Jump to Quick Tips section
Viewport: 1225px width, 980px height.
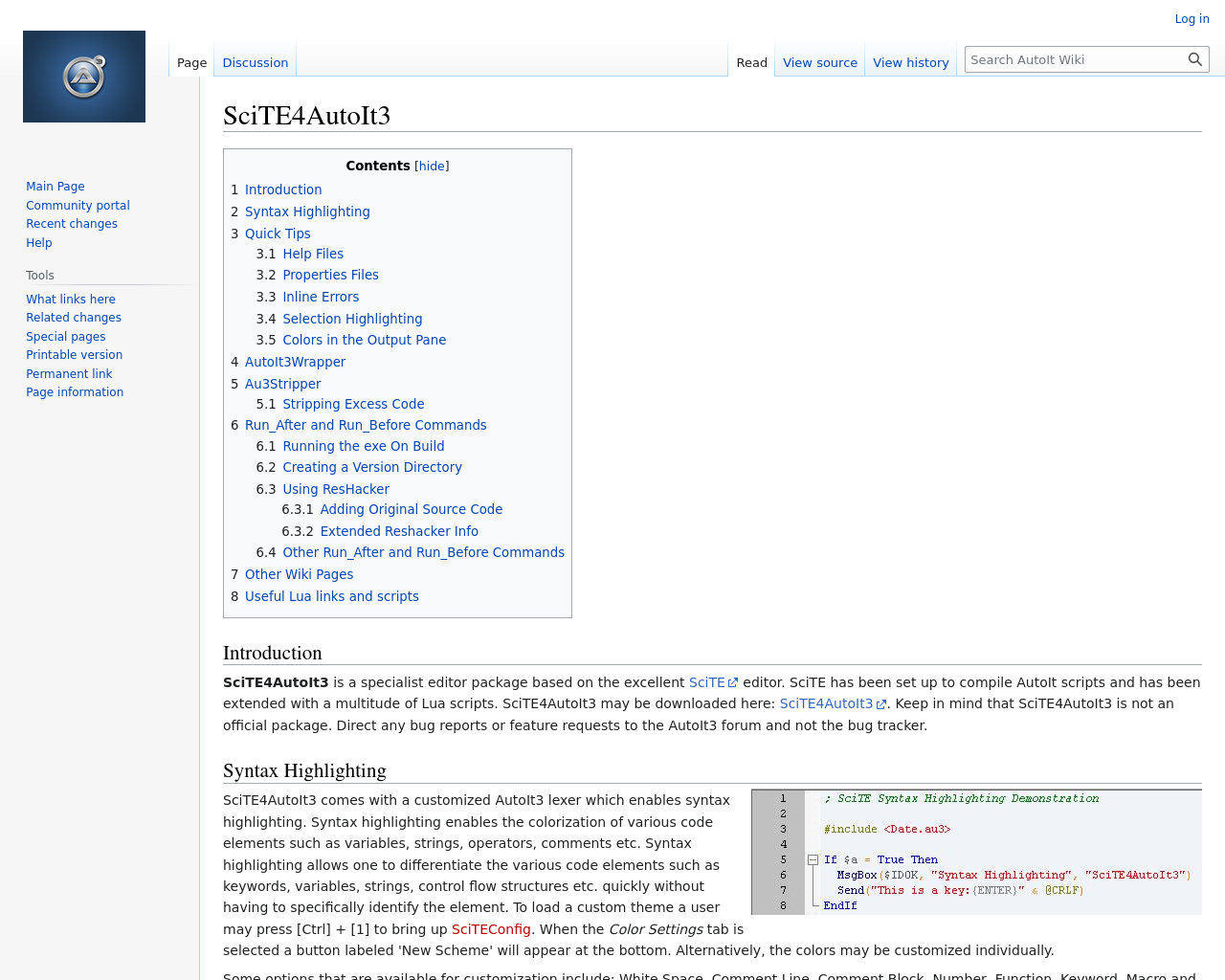(x=278, y=234)
